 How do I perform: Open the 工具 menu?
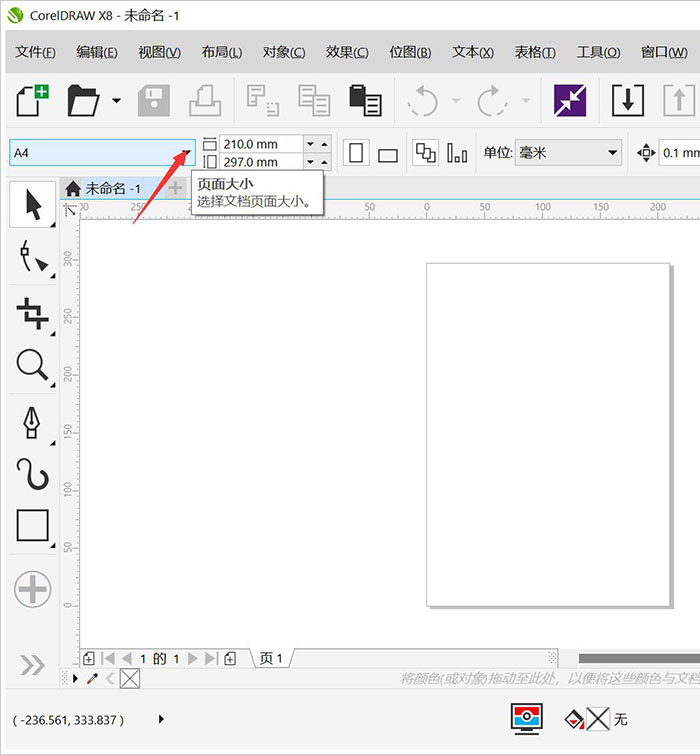click(x=598, y=52)
